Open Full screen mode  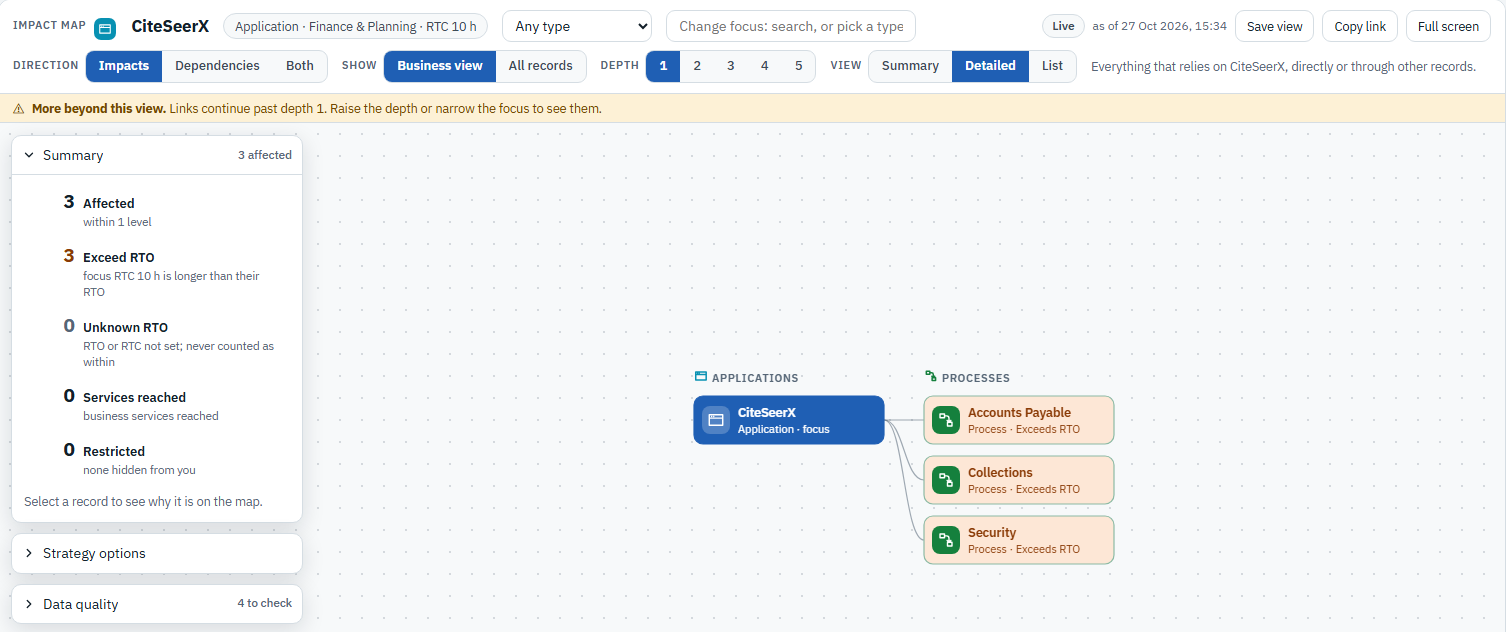click(x=1448, y=26)
